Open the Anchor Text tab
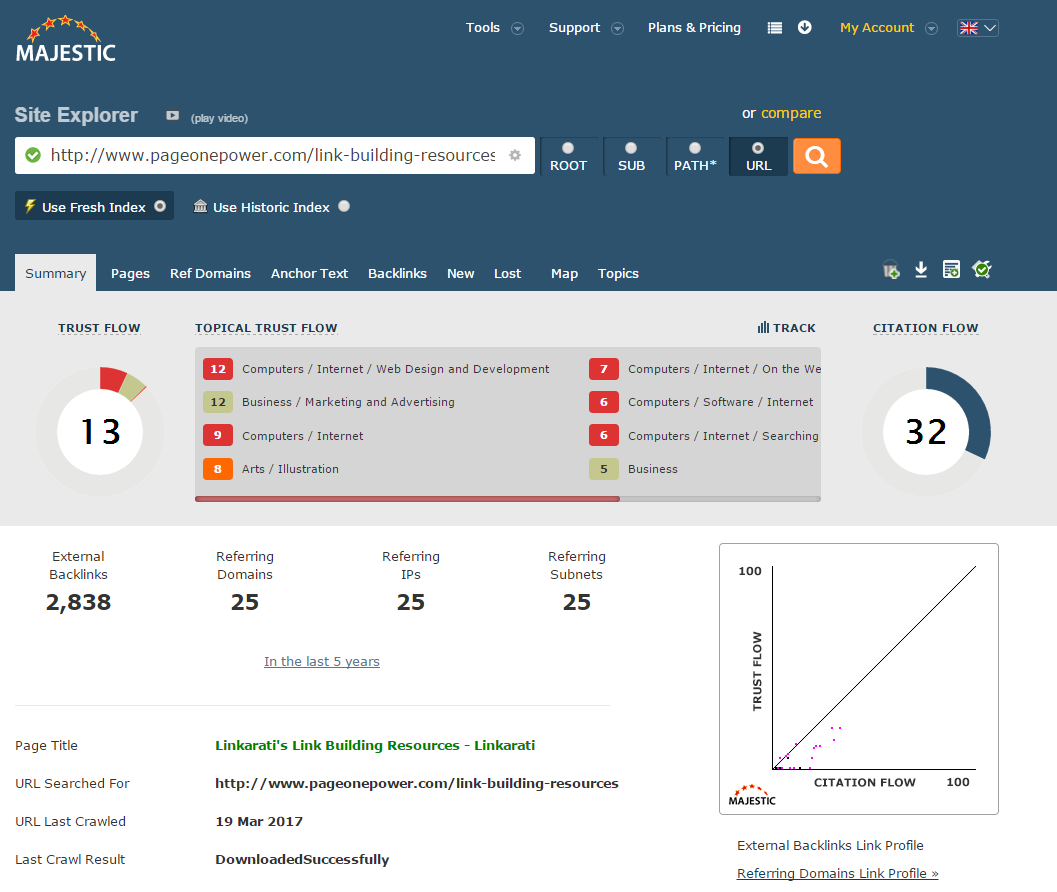The height and width of the screenshot is (892, 1057). 309,273
